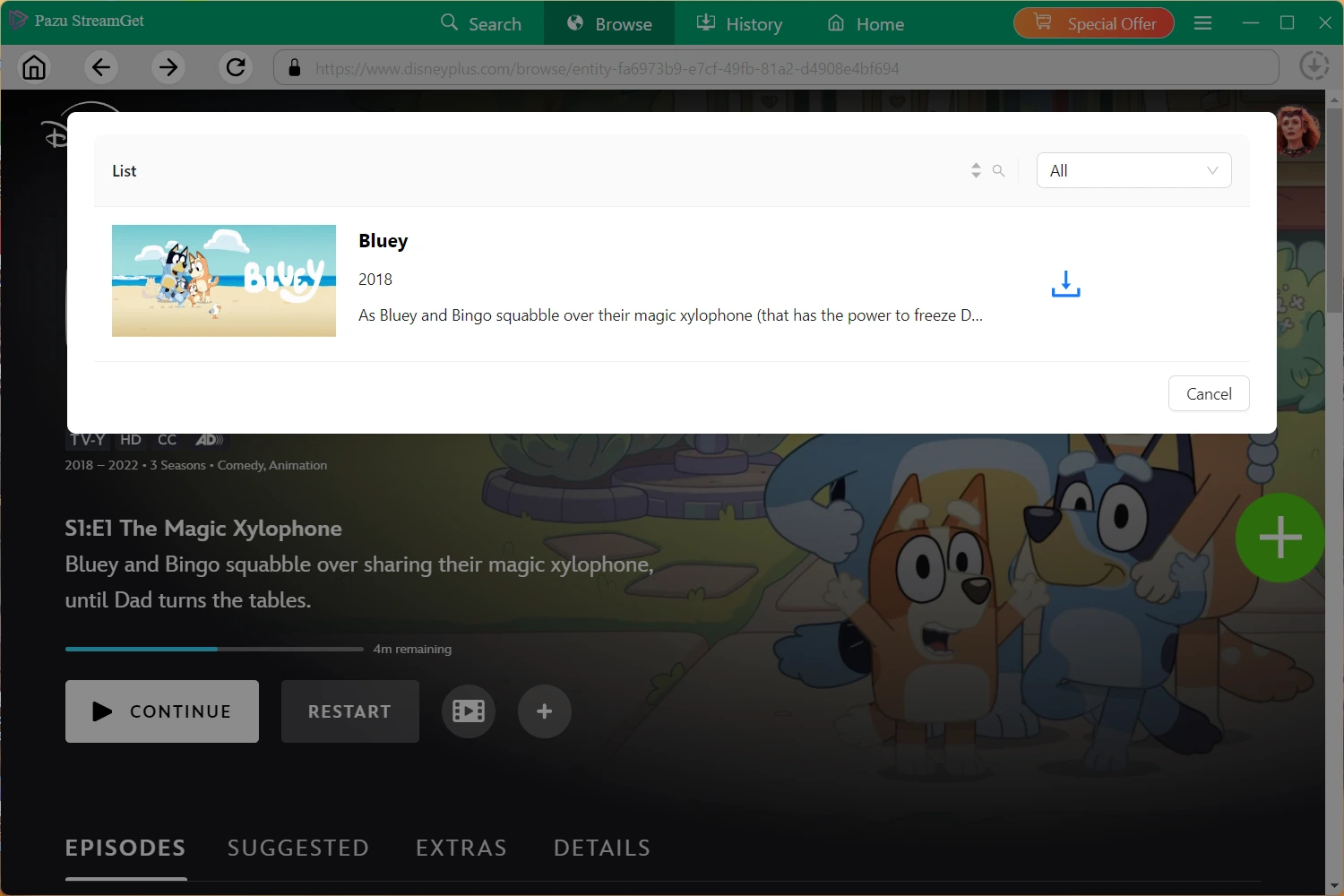Screen dimensions: 1344x896
Task: Click the green add-to-download floating button
Action: point(1279,538)
